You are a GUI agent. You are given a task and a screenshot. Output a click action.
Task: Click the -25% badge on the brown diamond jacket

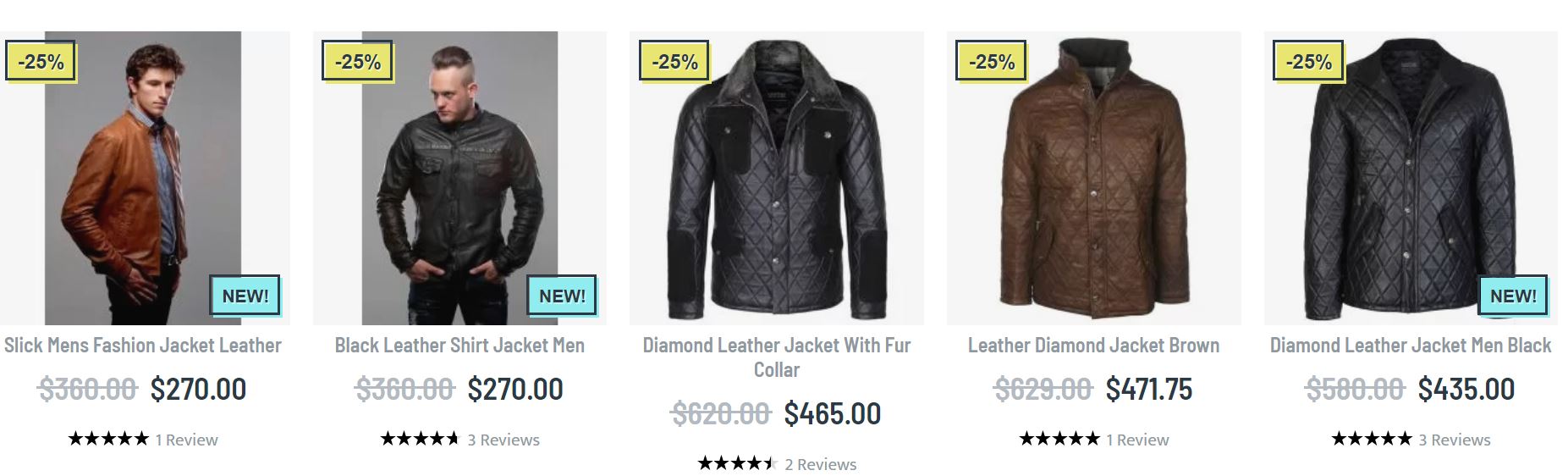point(991,62)
